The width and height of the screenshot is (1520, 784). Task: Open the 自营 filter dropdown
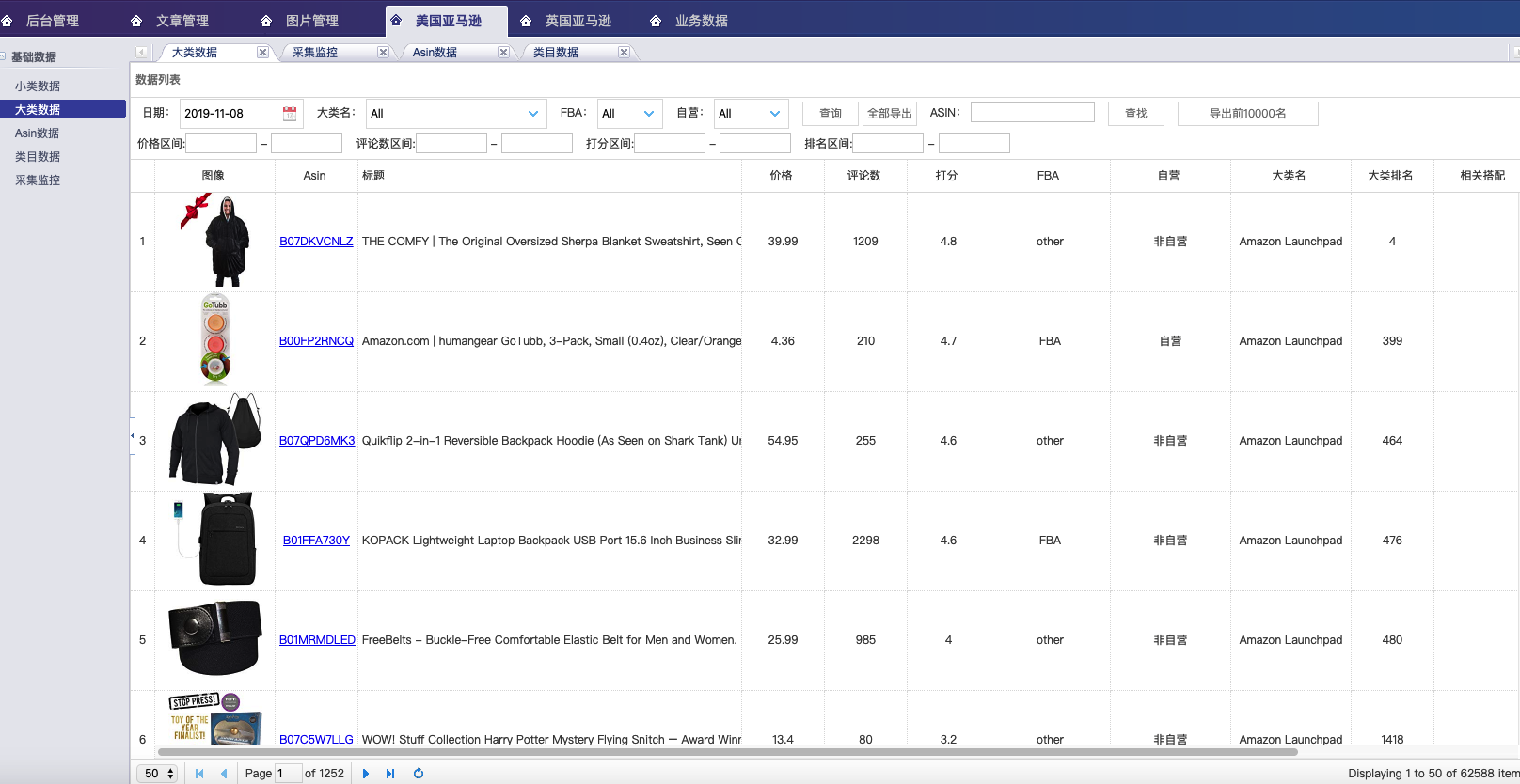[775, 114]
